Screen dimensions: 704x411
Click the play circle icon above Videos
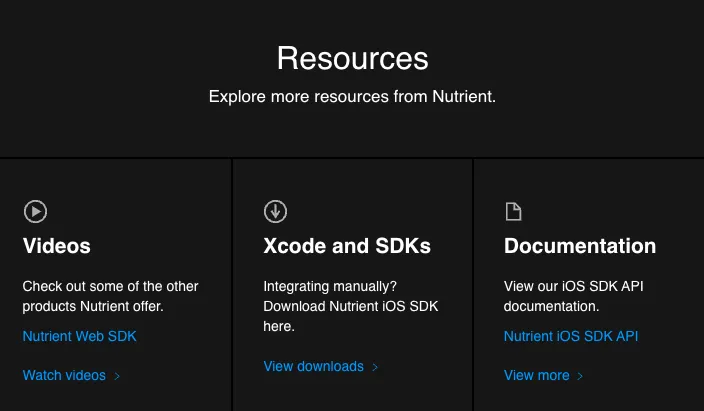tap(35, 211)
